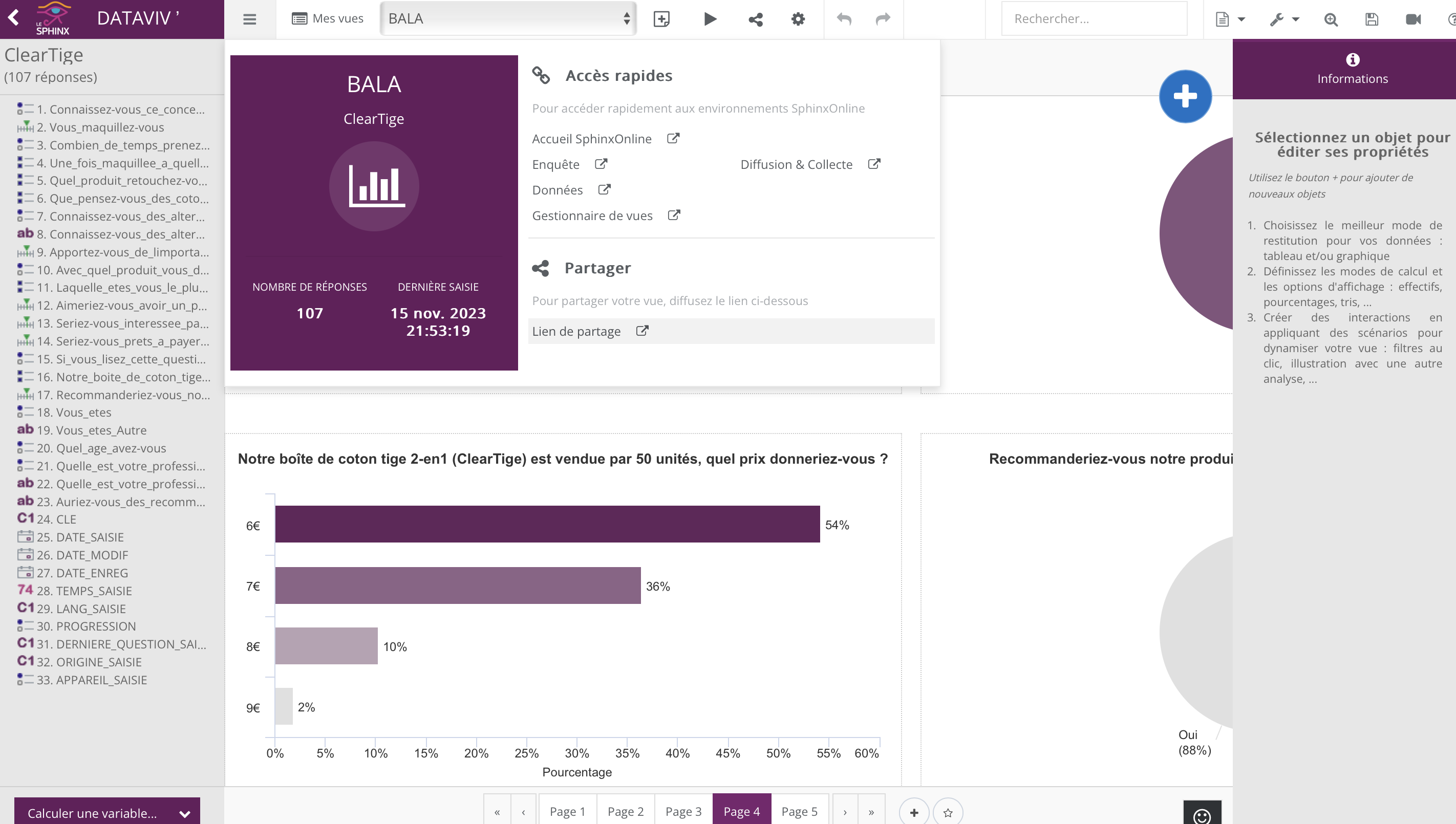Viewport: 1456px width, 824px height.
Task: Select variable 24. CLE
Action: pos(47,519)
